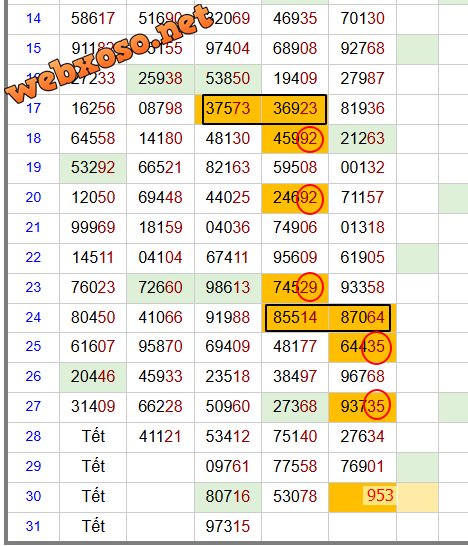The width and height of the screenshot is (468, 546).
Task: Click cell value 58617
Action: 93,18
